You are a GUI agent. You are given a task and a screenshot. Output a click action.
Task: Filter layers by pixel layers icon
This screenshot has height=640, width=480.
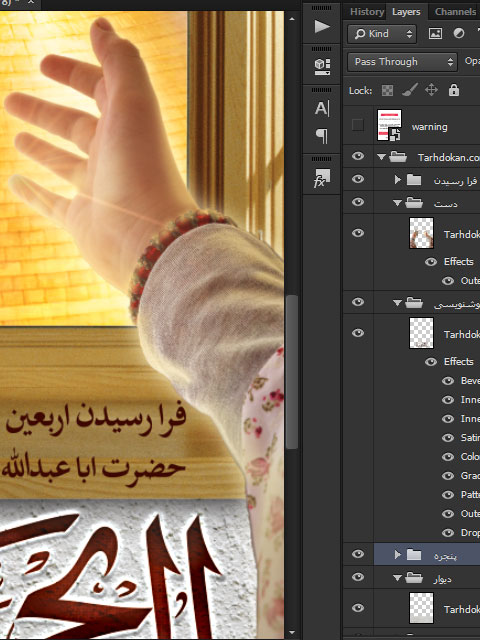tap(435, 33)
